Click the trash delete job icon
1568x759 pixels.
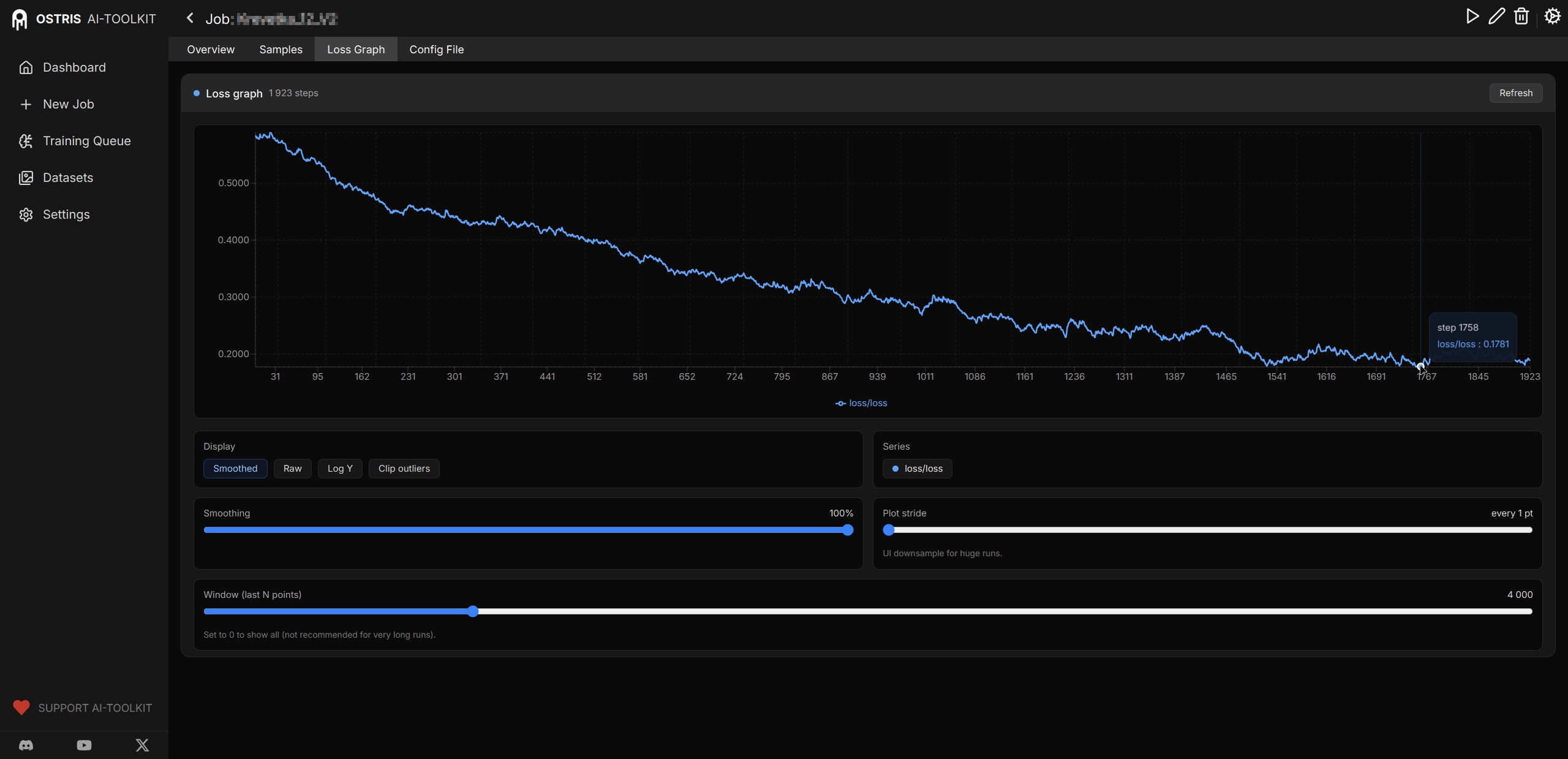(x=1521, y=17)
